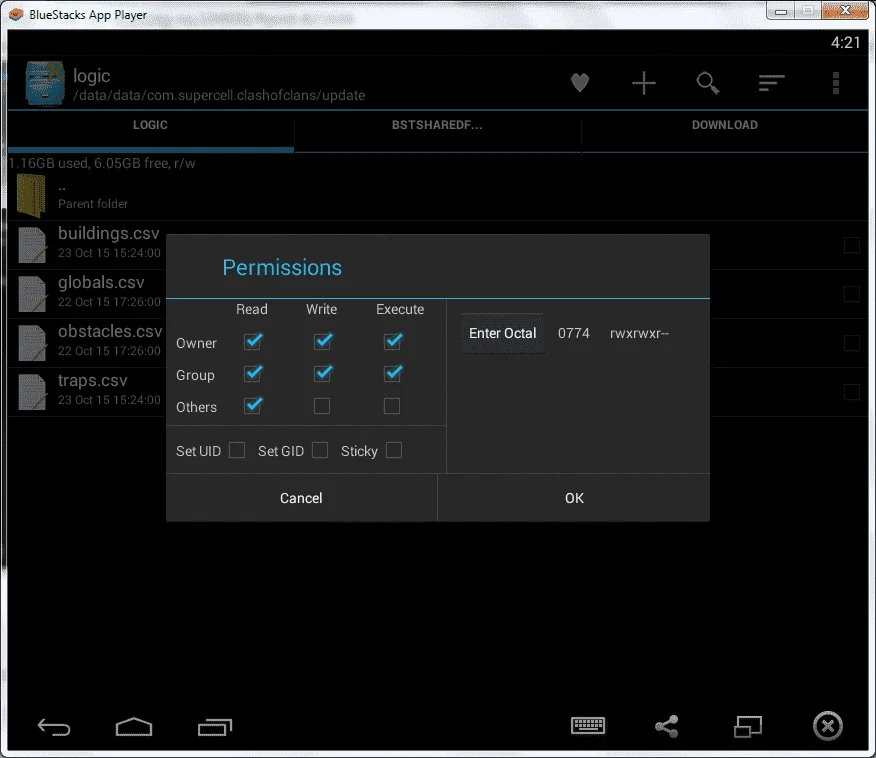Enable Others Execute permission
The image size is (876, 758).
392,406
